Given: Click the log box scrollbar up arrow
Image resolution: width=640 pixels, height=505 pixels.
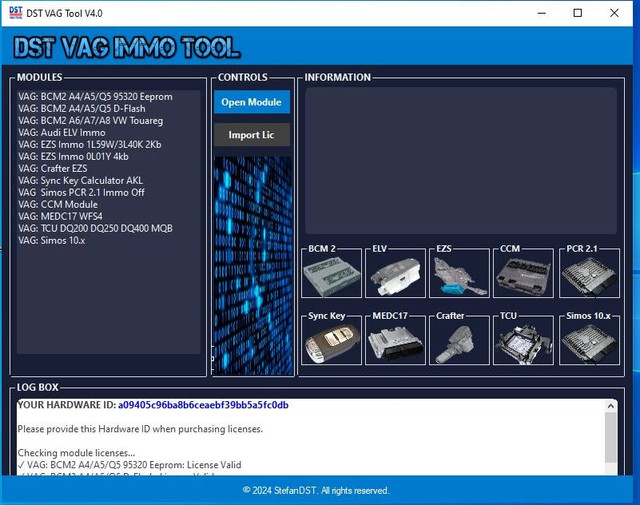Looking at the screenshot, I should [x=611, y=406].
